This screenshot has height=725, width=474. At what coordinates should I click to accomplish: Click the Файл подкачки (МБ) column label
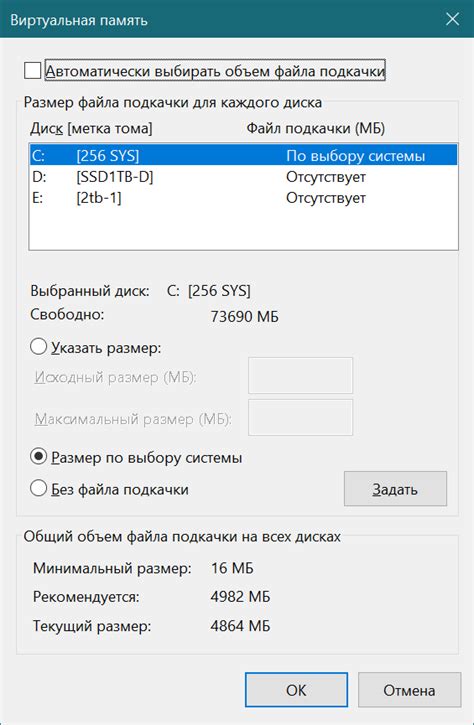pos(315,128)
